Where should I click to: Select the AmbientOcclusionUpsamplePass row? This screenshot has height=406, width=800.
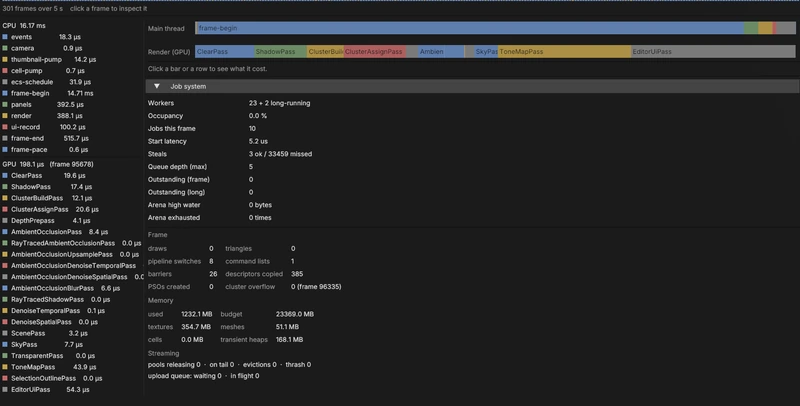pos(71,254)
